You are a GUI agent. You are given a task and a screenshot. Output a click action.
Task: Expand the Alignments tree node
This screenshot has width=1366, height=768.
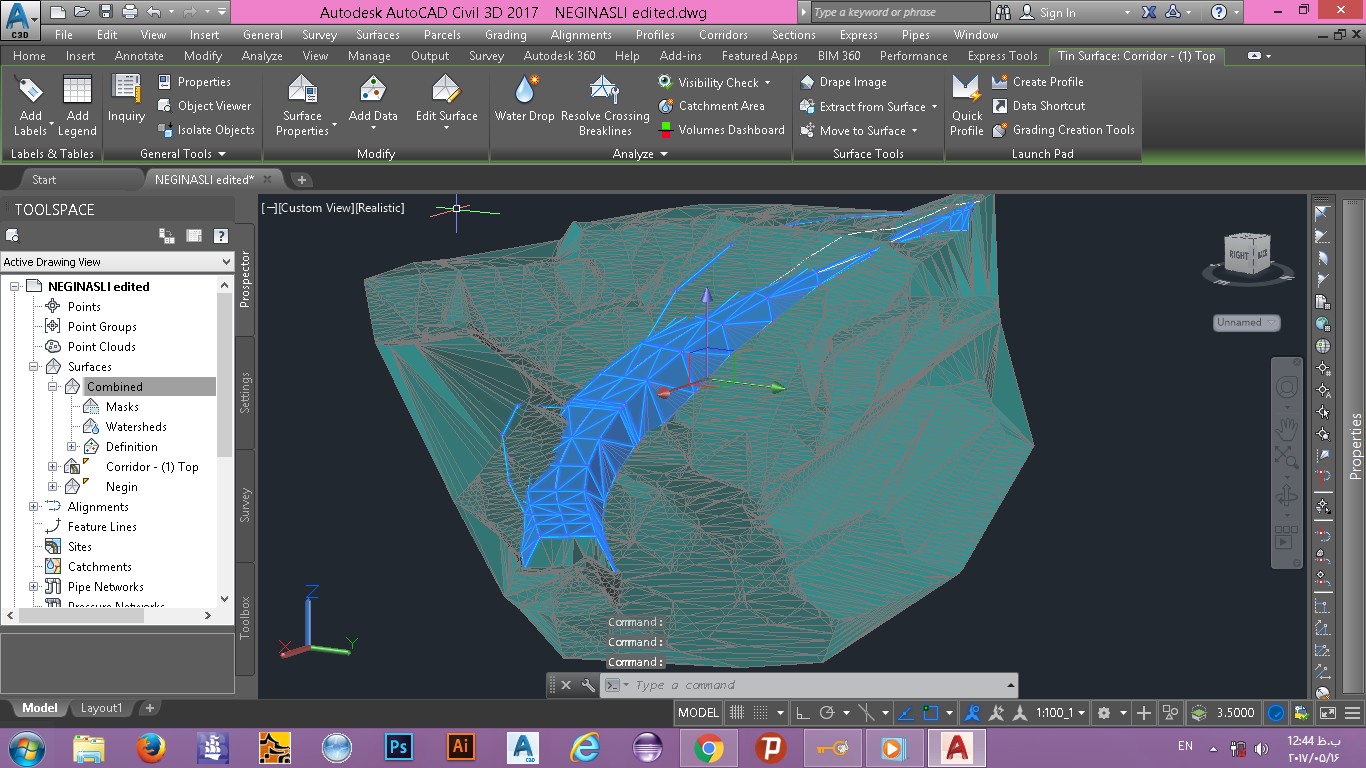tap(34, 507)
